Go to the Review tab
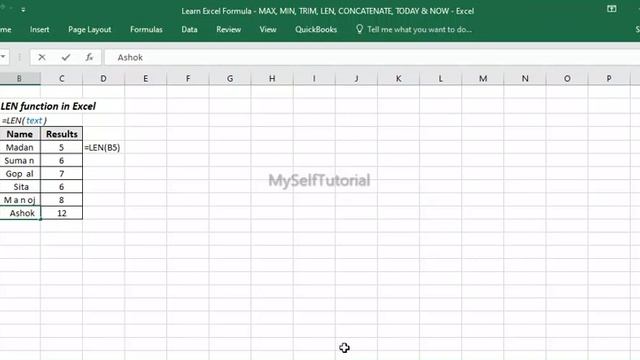The image size is (640, 360). 229,29
